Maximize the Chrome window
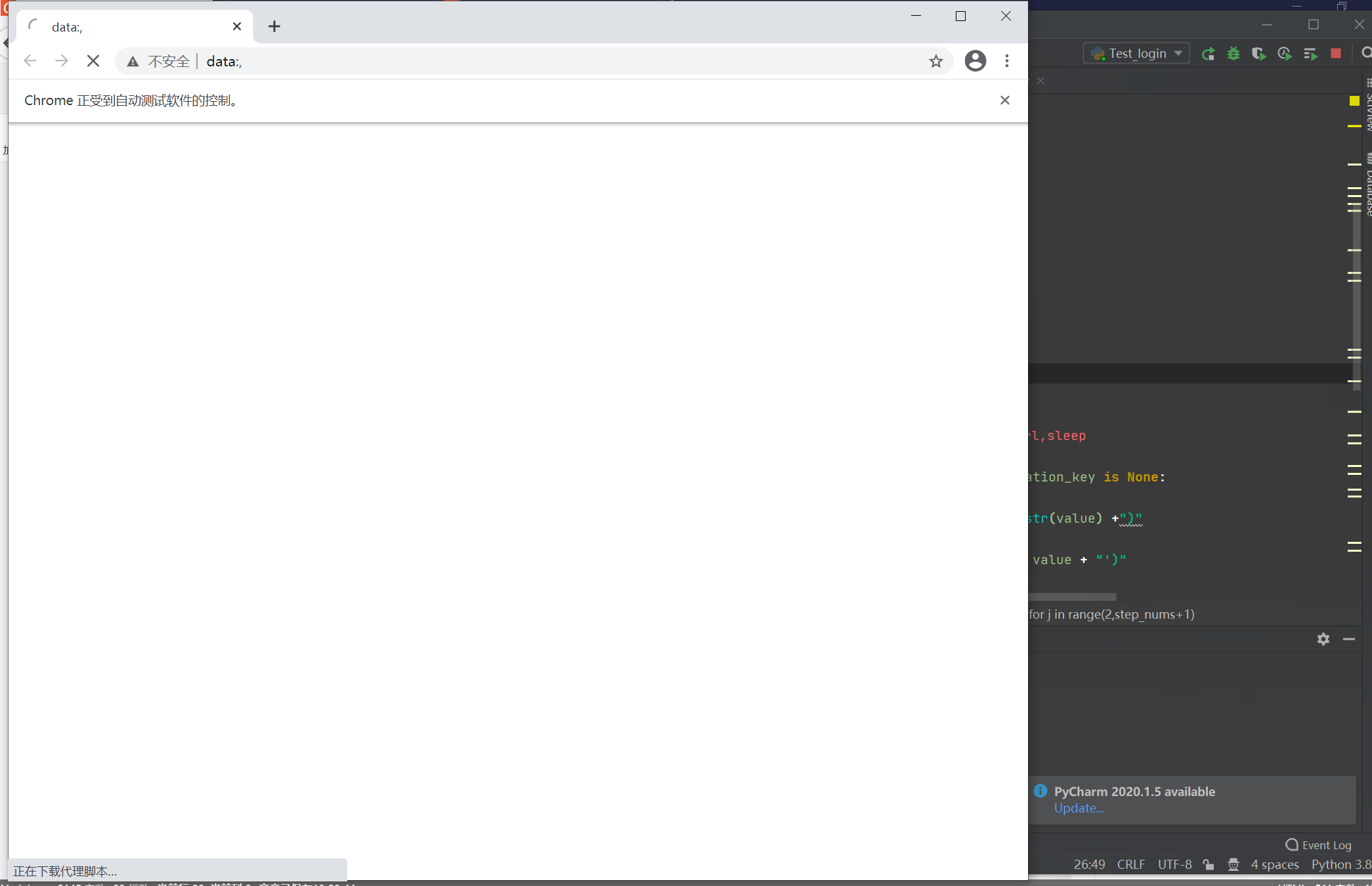Image resolution: width=1372 pixels, height=886 pixels. [x=960, y=16]
